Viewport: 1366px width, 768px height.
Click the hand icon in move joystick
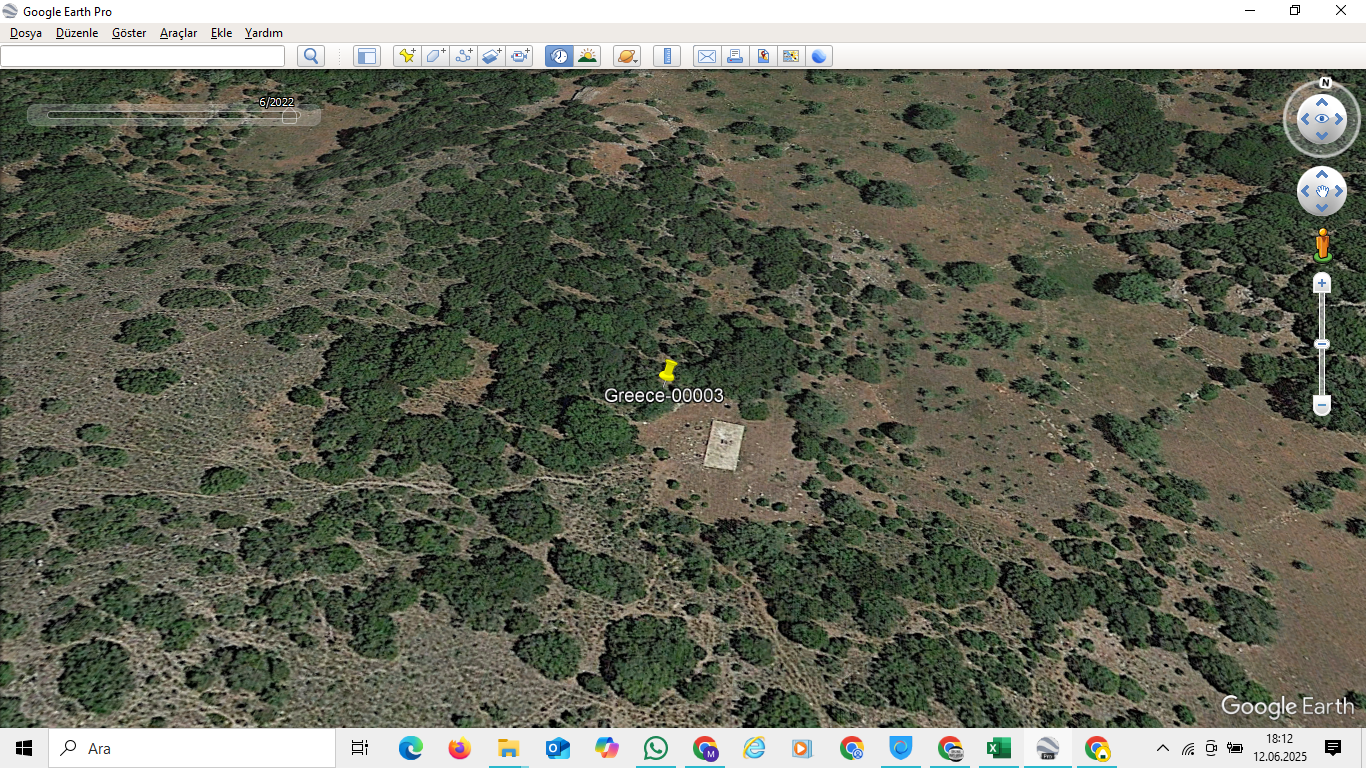pos(1322,191)
